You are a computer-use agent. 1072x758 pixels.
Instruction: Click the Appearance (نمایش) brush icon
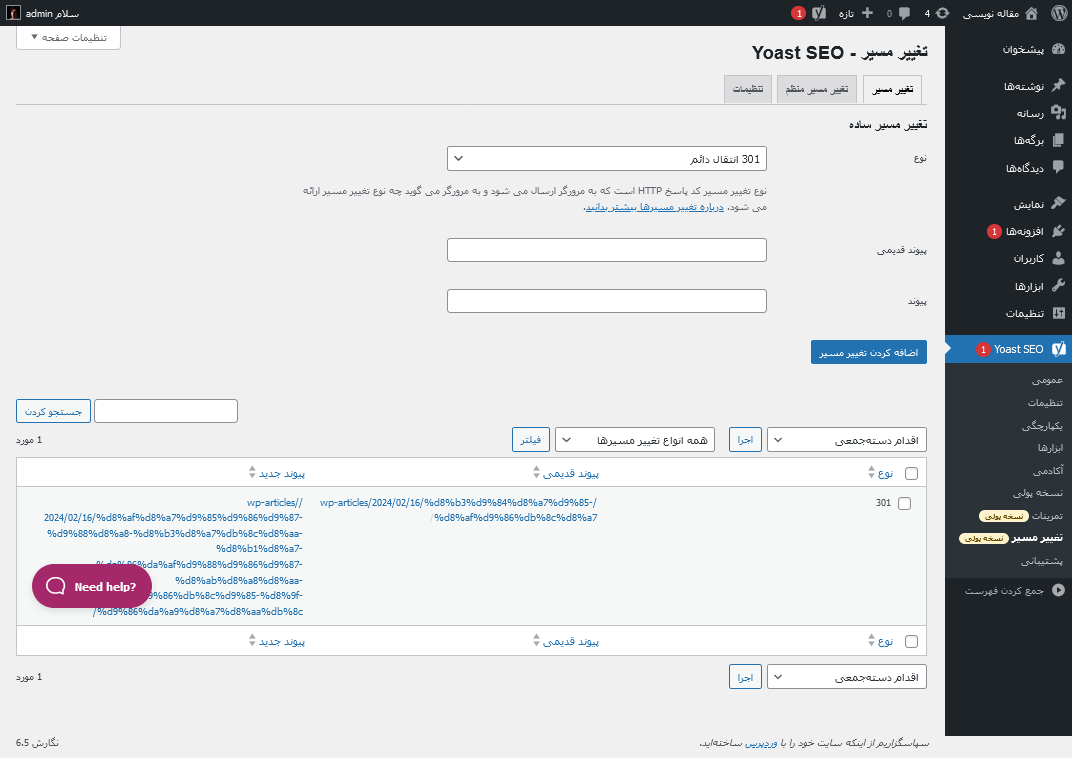[x=1058, y=204]
